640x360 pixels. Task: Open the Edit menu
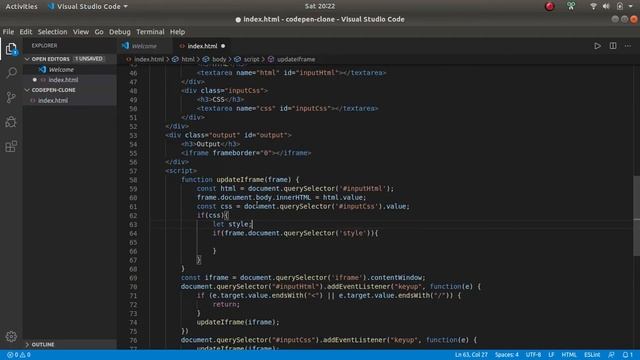(25, 32)
